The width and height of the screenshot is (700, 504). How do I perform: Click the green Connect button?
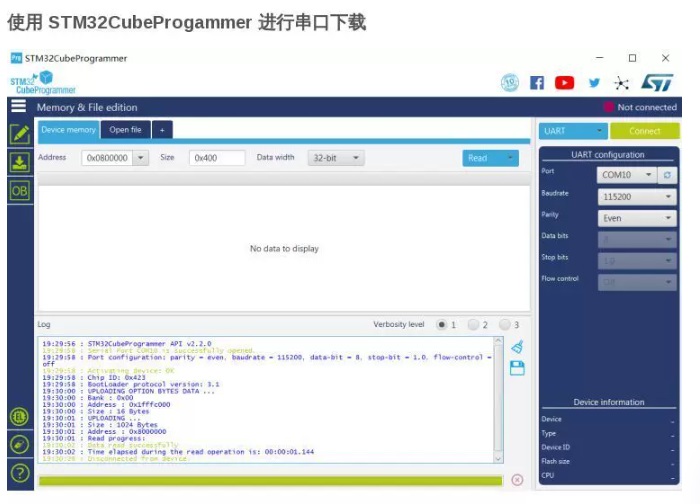coord(644,131)
